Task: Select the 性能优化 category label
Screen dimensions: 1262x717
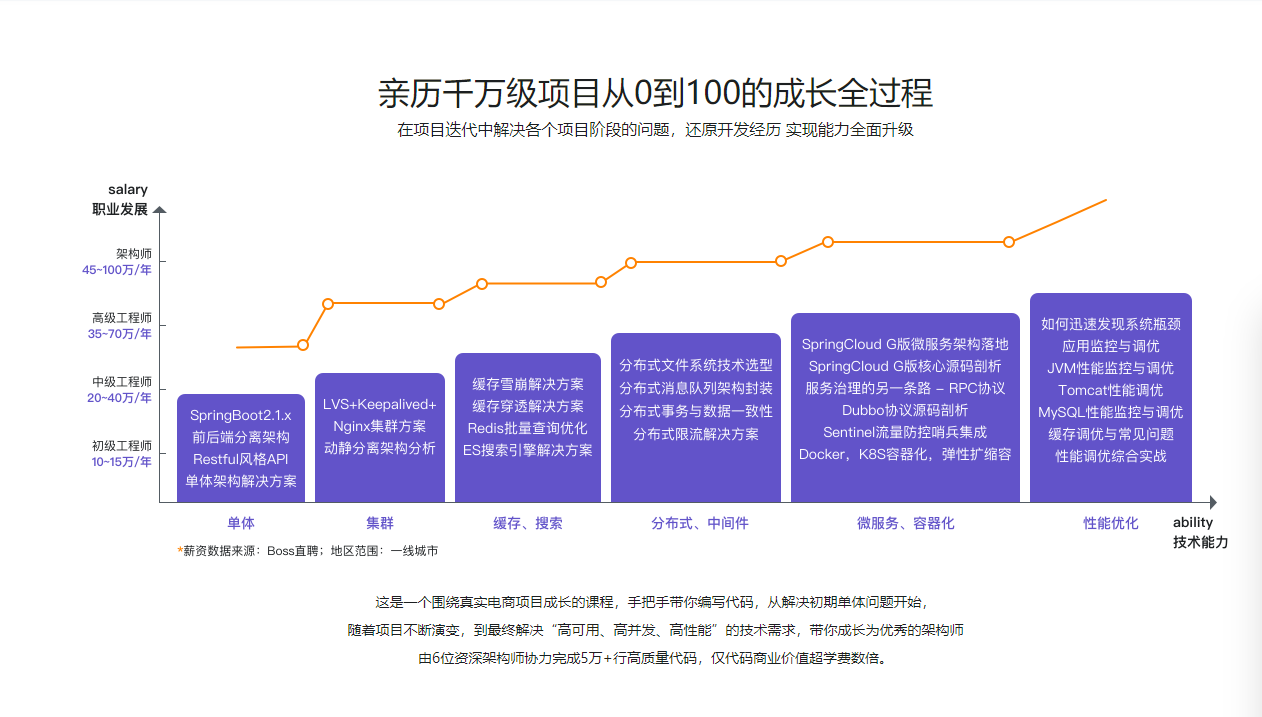Action: point(1111,523)
